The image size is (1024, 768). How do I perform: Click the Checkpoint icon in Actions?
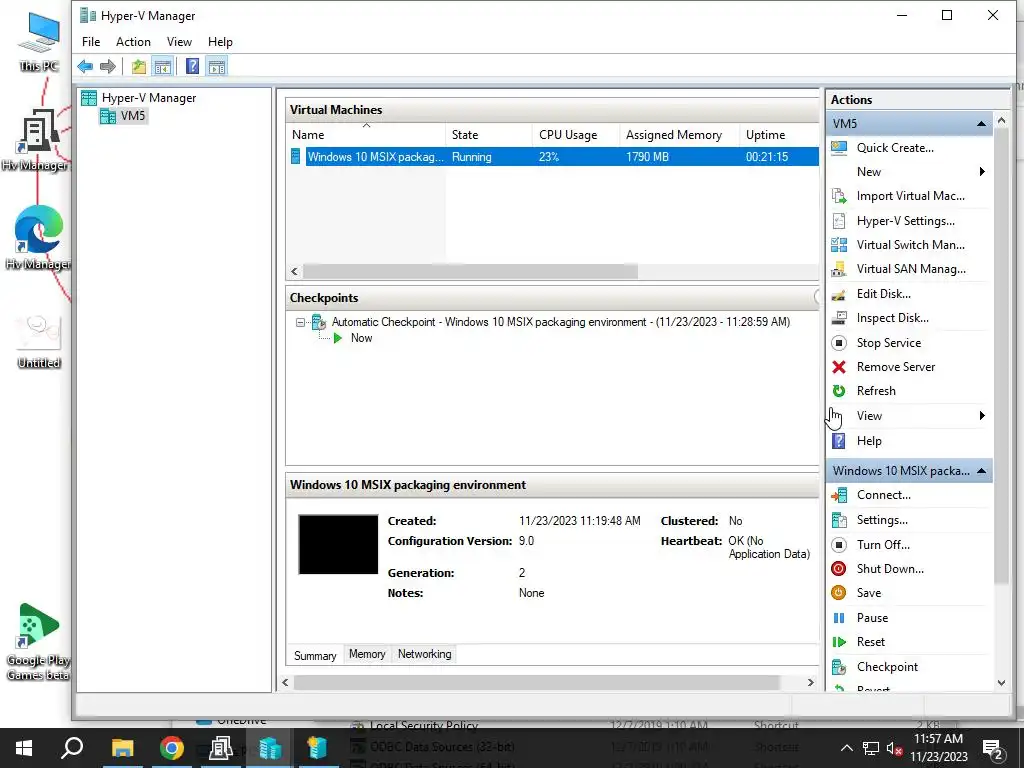(x=839, y=667)
